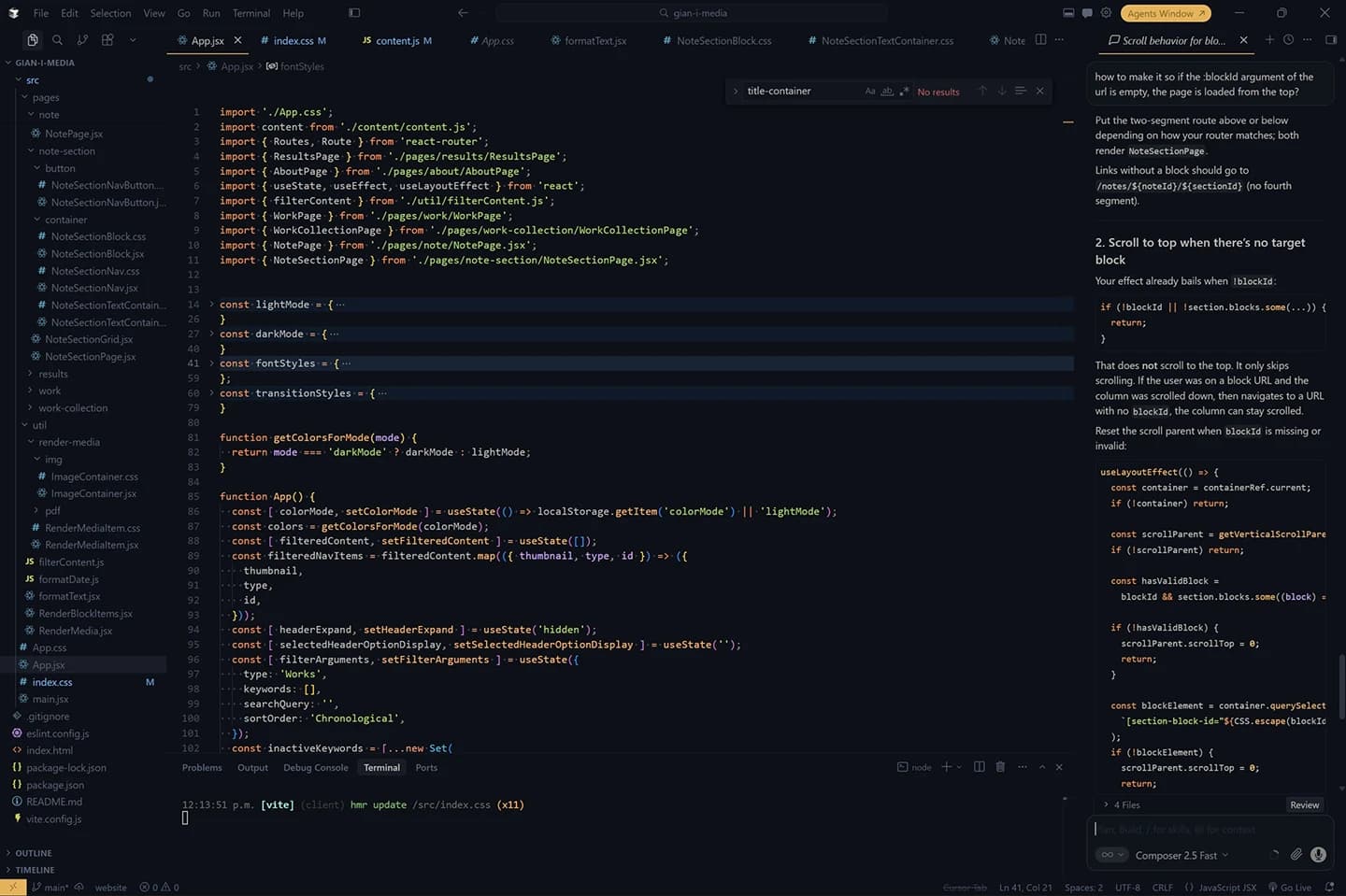Switch to the Problems panel tab
1346x896 pixels.
click(202, 767)
